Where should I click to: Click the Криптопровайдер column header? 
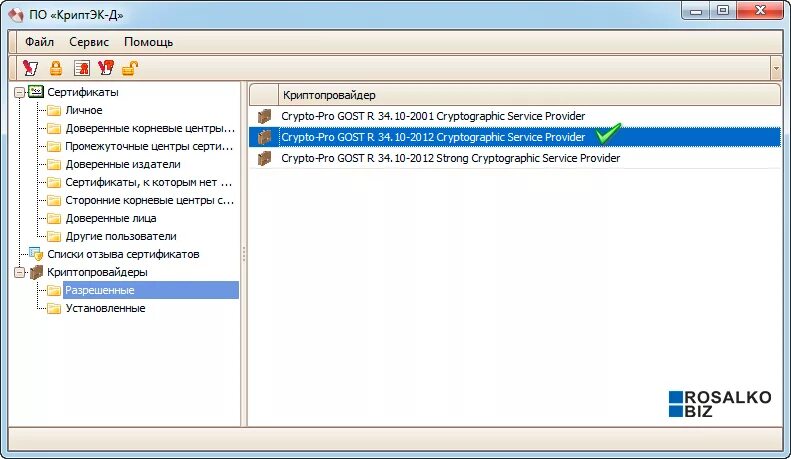(x=529, y=95)
